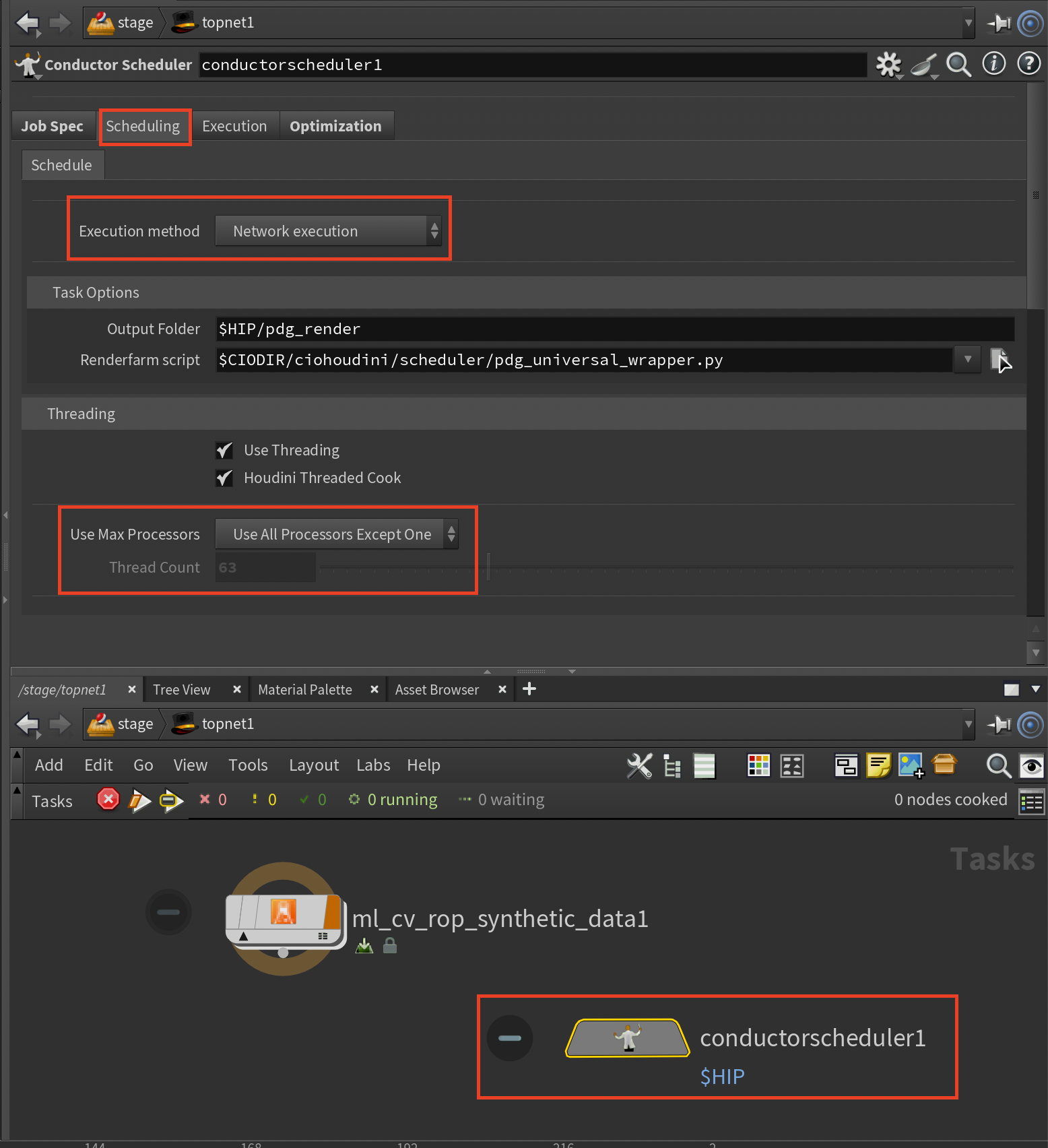Click the red cancel cook icon

(108, 800)
